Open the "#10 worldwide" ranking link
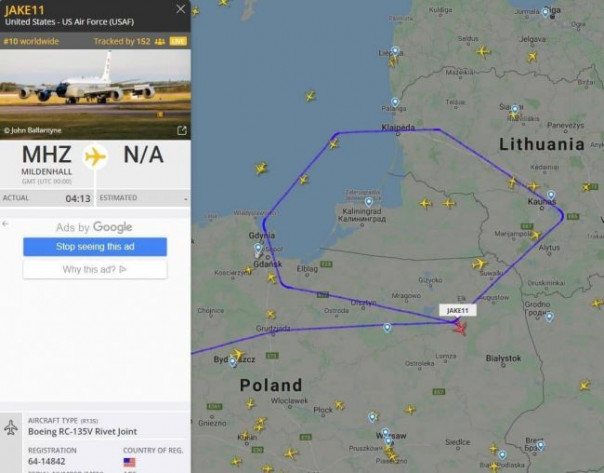 click(31, 41)
